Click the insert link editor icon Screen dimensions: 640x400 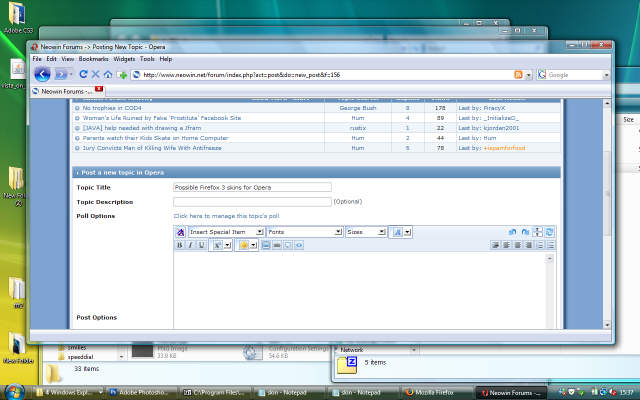click(277, 245)
